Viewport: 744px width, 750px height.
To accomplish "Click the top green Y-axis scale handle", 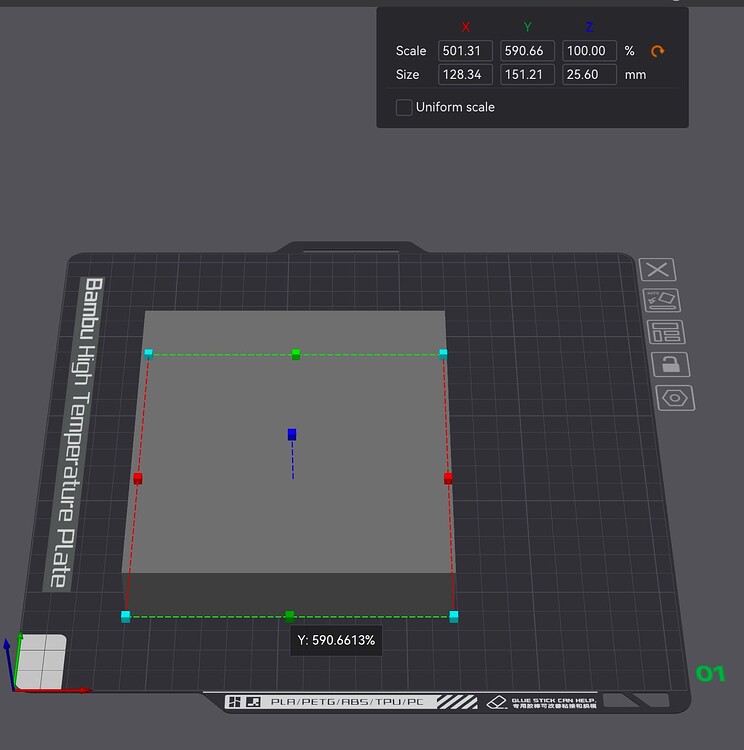I will (296, 354).
